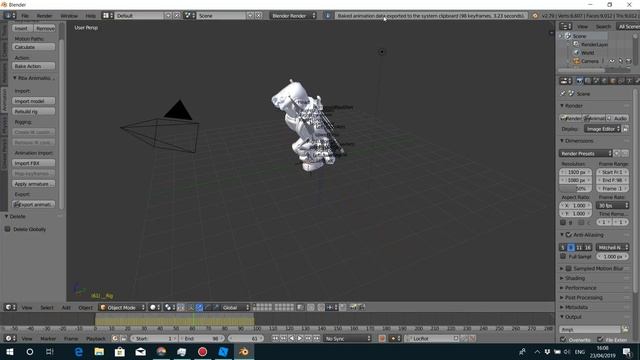Jump to the end frame
640x360 pixels.
pyautogui.click(x=317, y=338)
